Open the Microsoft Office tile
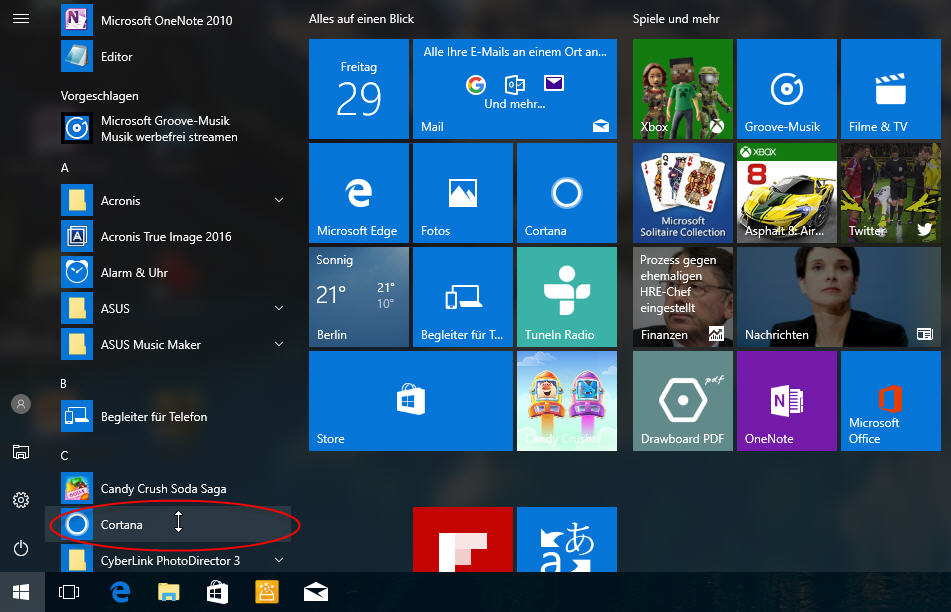951x612 pixels. [891, 401]
